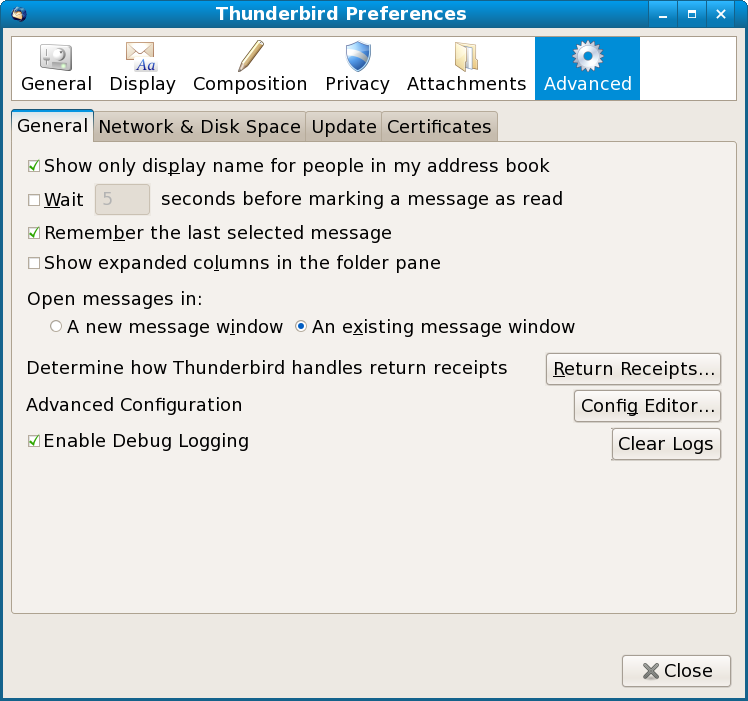Image resolution: width=748 pixels, height=701 pixels.
Task: Click 'Open messages in:' label
Action: (x=114, y=299)
